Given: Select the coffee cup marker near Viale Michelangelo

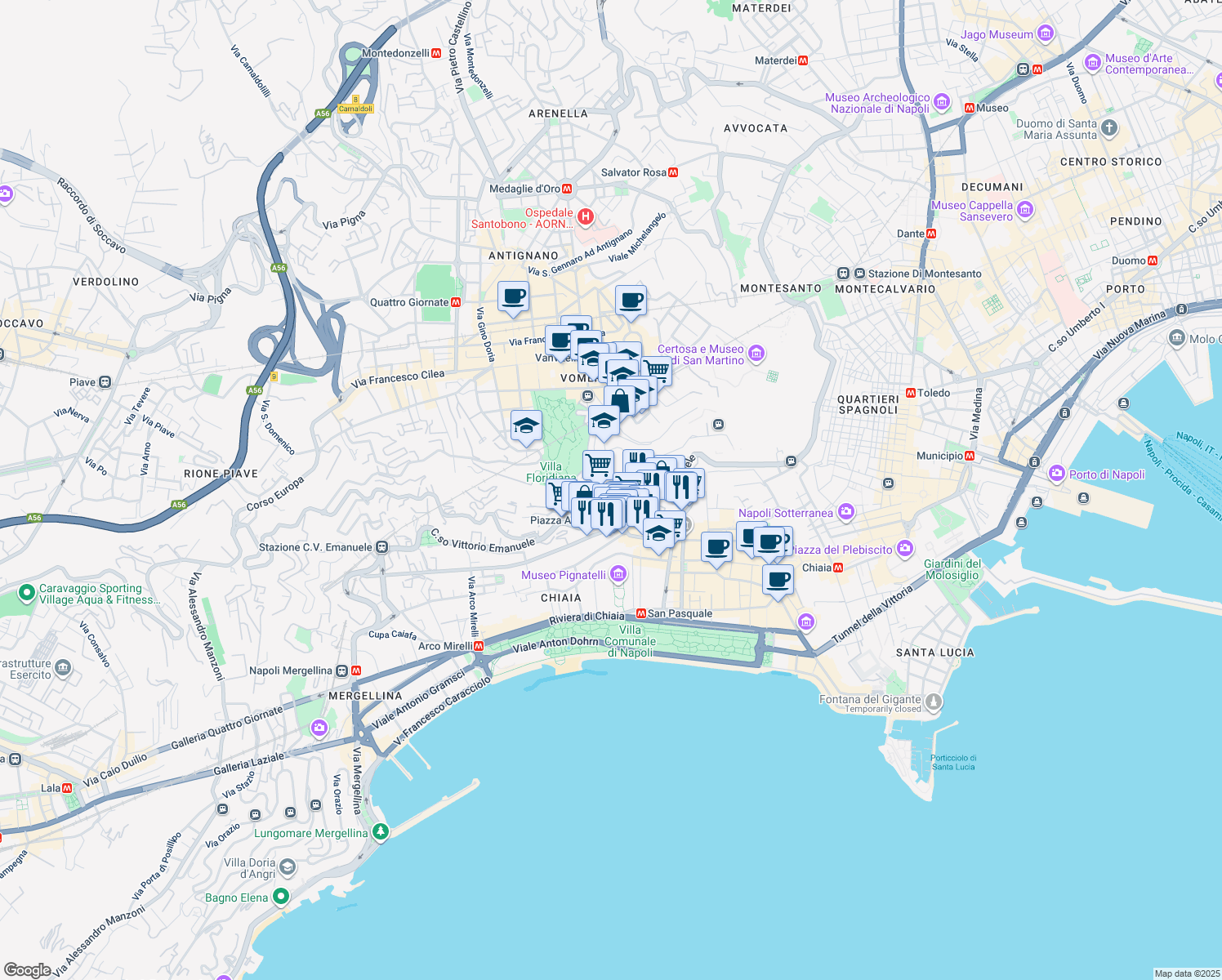Looking at the screenshot, I should pos(630,301).
